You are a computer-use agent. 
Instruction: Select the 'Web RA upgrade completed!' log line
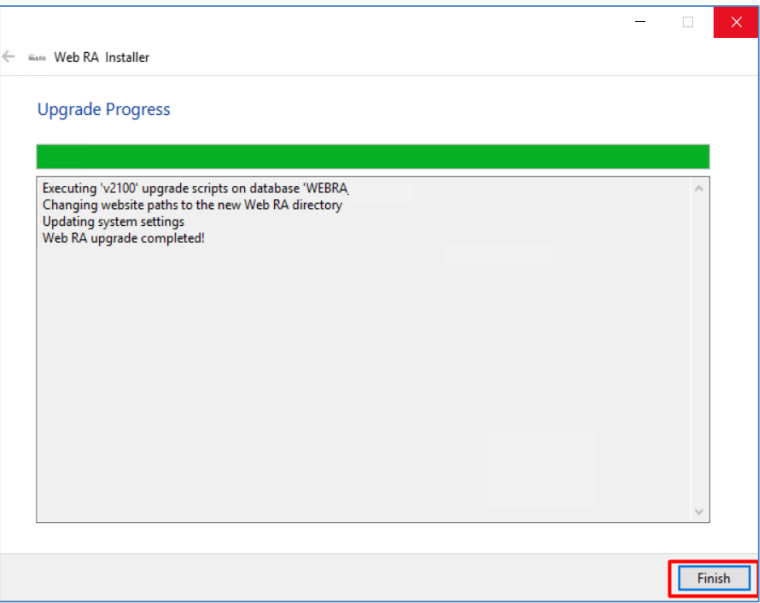(x=124, y=238)
